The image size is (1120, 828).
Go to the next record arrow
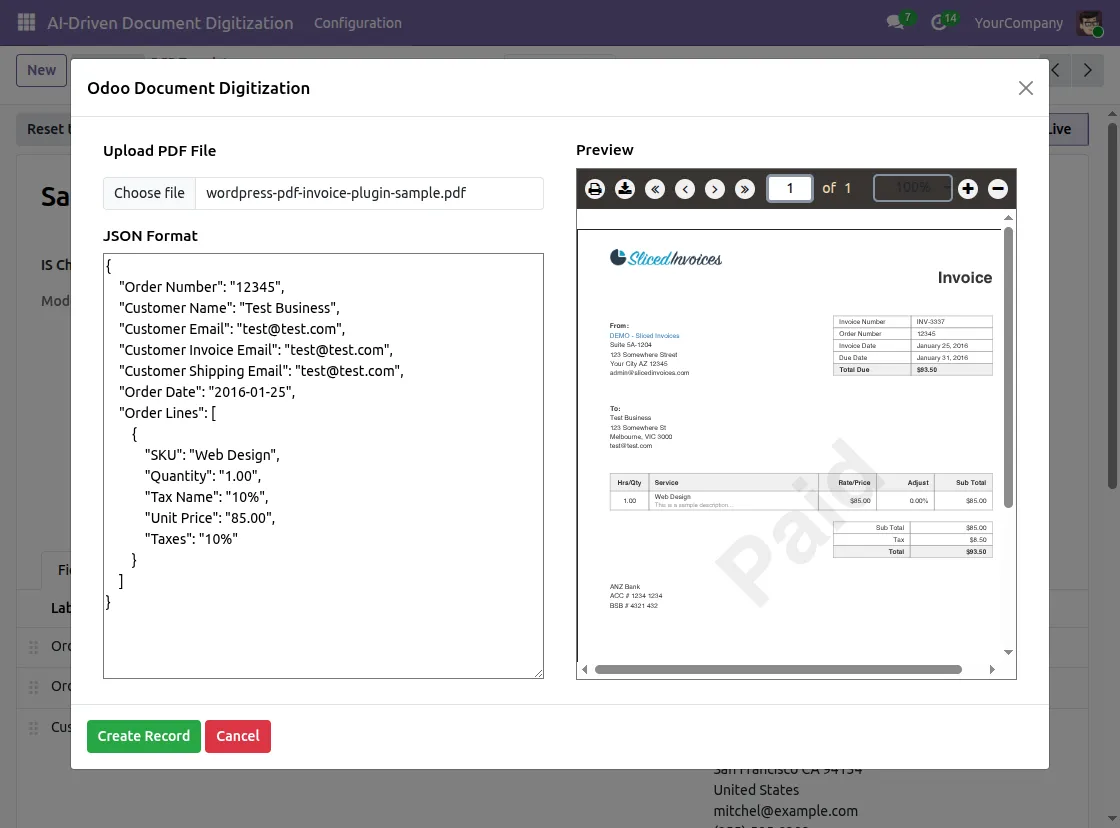click(x=1088, y=70)
